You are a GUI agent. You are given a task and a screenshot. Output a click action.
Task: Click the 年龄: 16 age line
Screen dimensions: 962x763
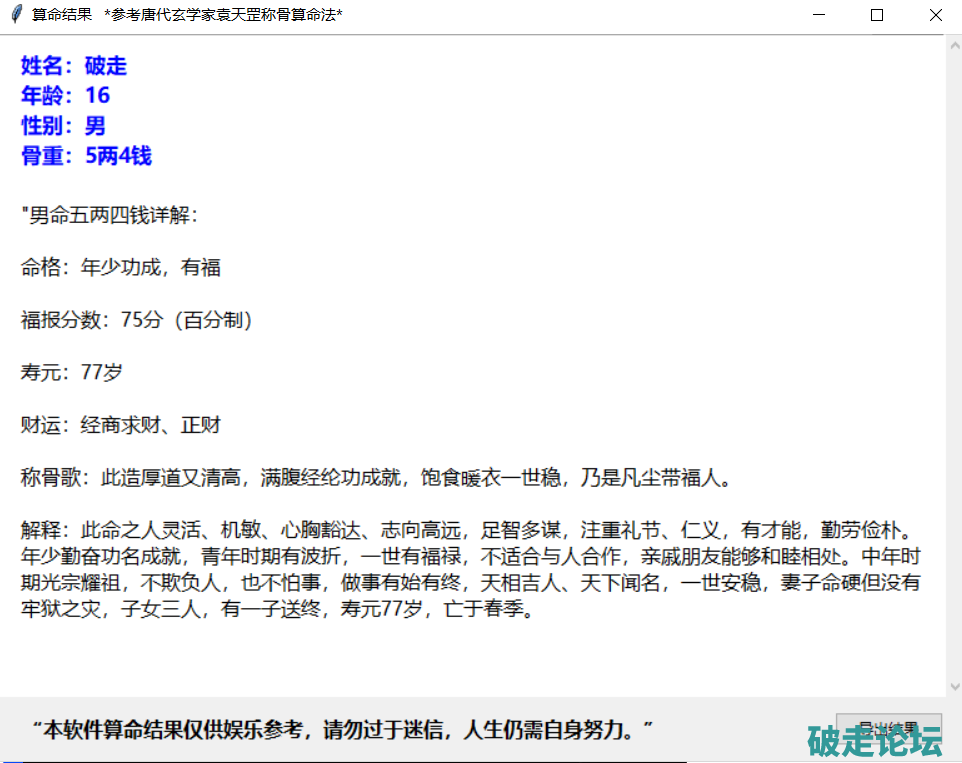(x=66, y=96)
